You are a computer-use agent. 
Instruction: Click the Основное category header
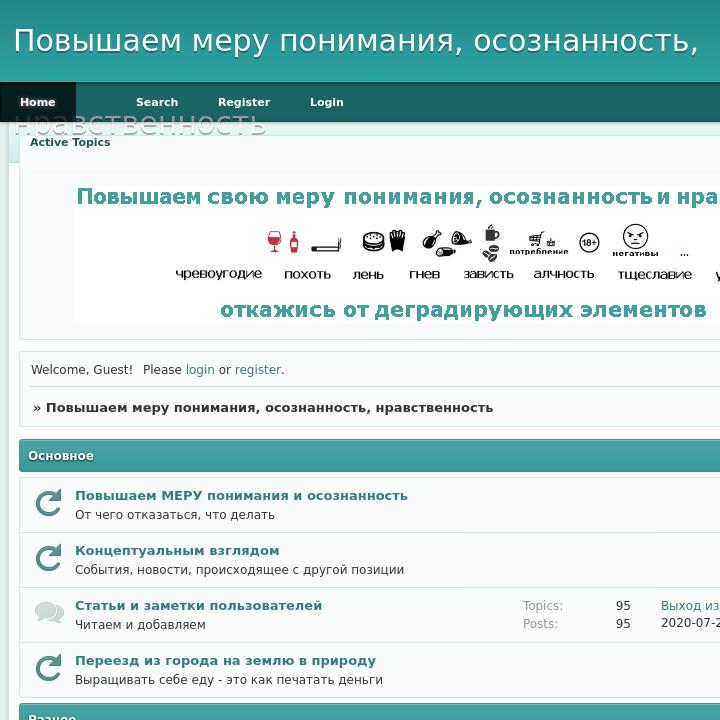[x=61, y=456]
